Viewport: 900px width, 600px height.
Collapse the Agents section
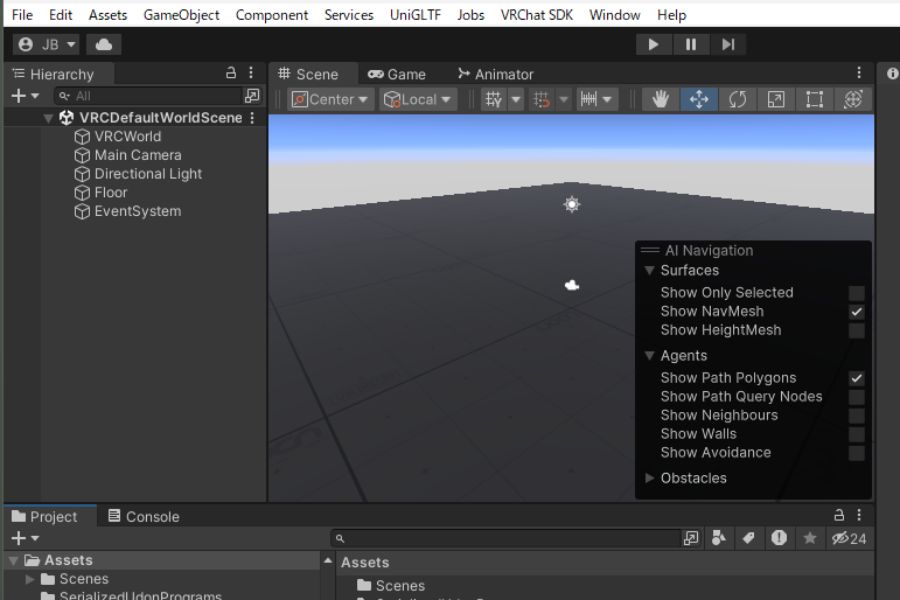point(649,355)
